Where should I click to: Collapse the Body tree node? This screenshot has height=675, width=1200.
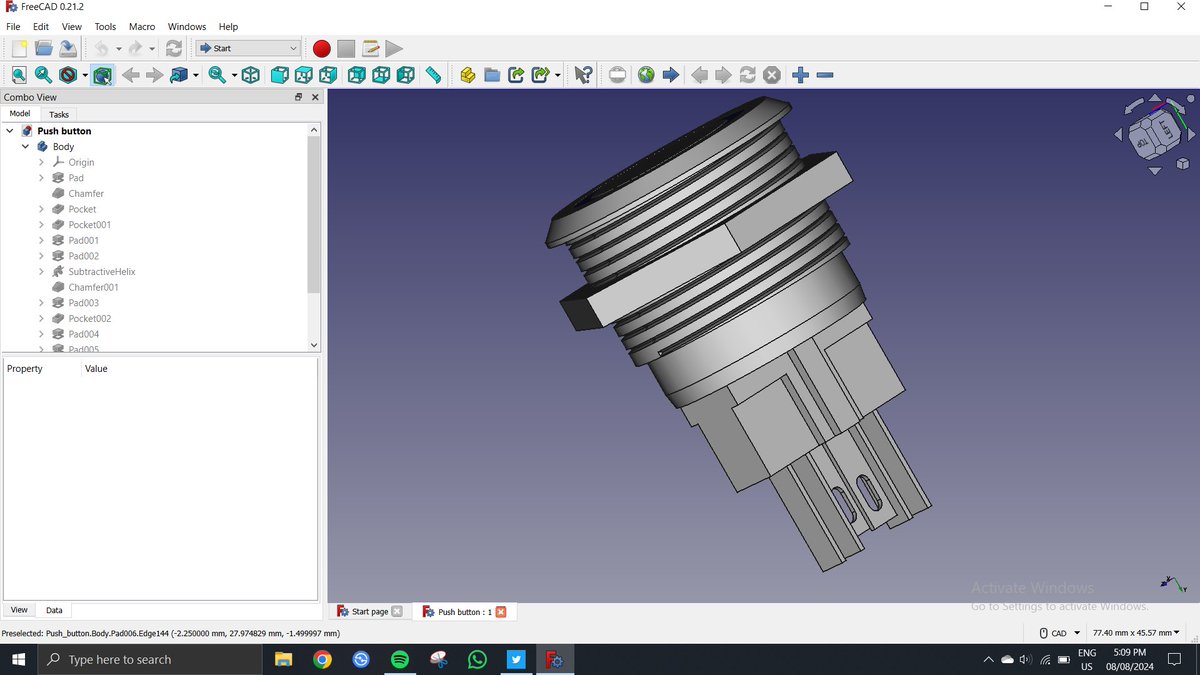point(26,147)
